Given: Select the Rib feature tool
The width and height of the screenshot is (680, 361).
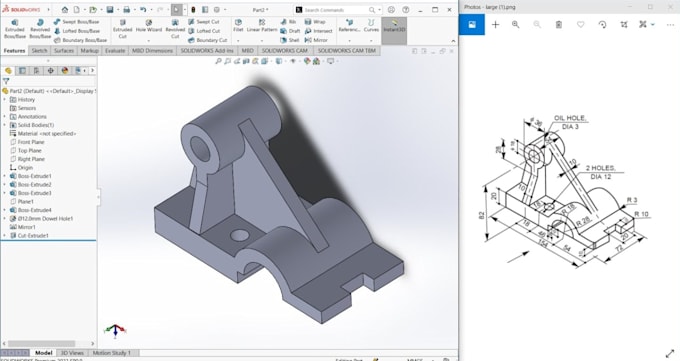Looking at the screenshot, I should pos(288,22).
